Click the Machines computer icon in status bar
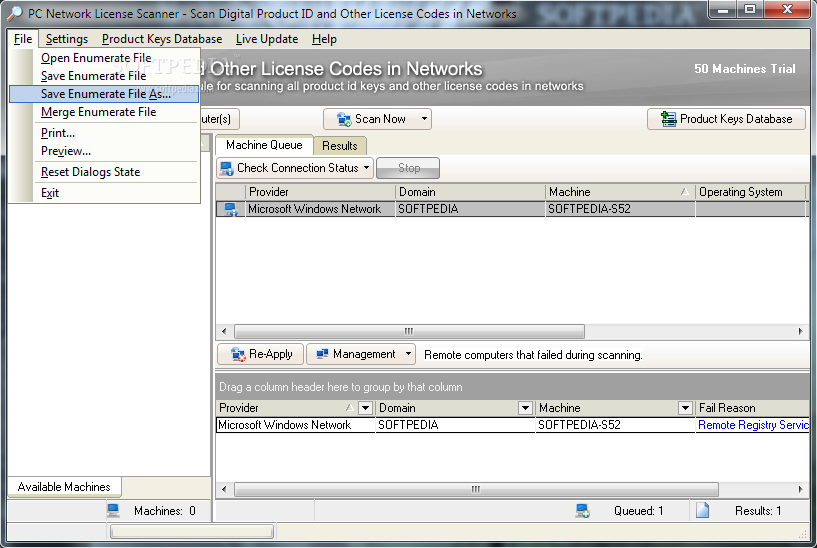The height and width of the screenshot is (548, 817). [x=113, y=510]
